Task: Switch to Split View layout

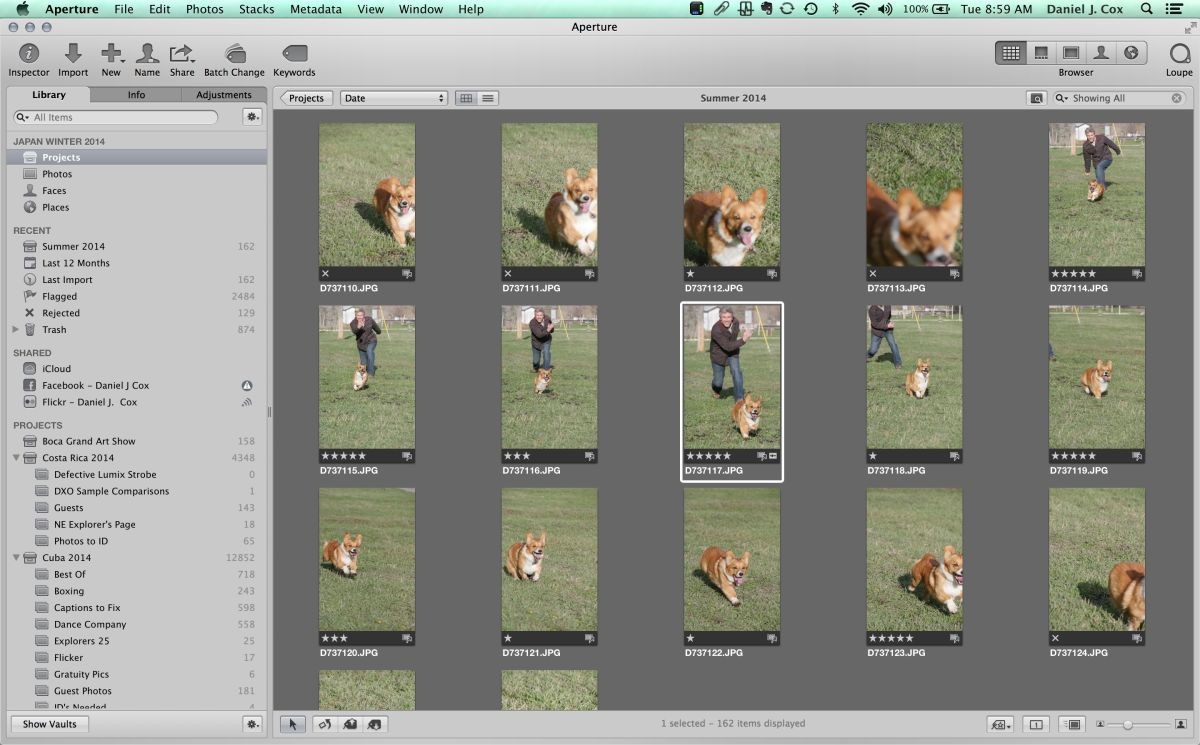Action: point(1041,53)
